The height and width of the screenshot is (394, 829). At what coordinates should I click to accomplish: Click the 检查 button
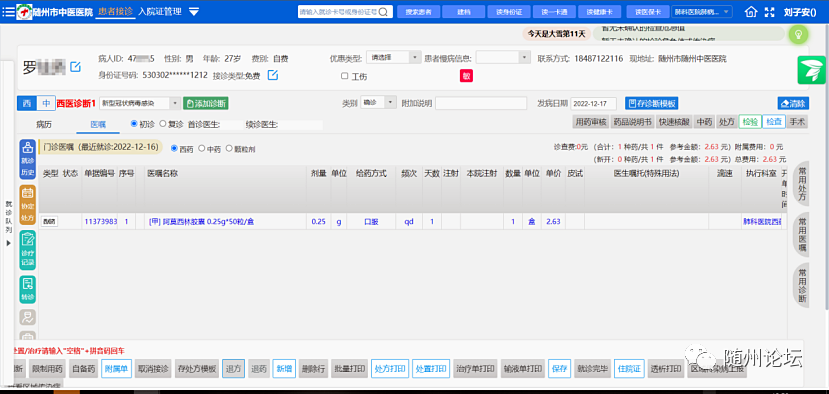pyautogui.click(x=774, y=122)
